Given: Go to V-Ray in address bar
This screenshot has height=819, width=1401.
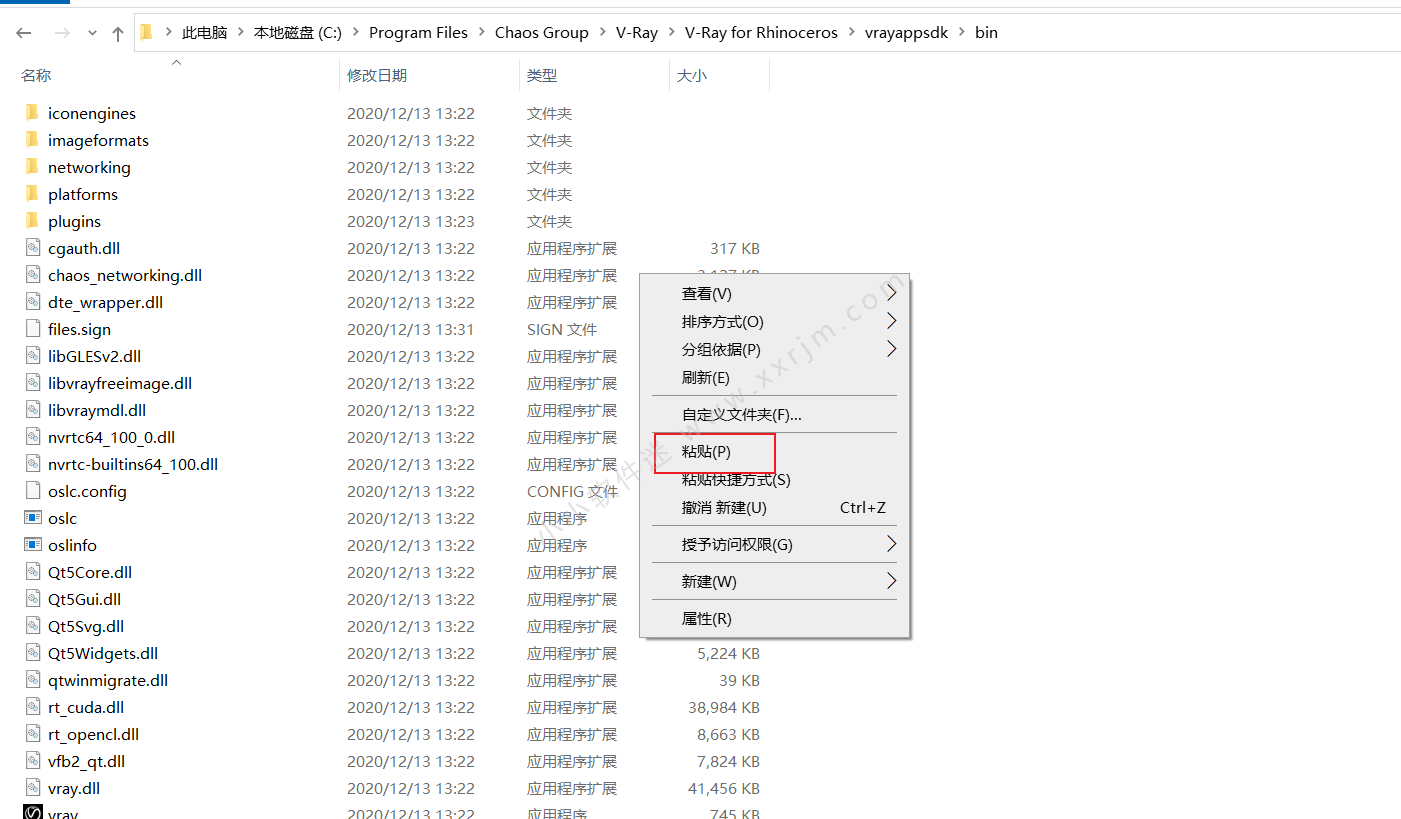Looking at the screenshot, I should coord(637,33).
